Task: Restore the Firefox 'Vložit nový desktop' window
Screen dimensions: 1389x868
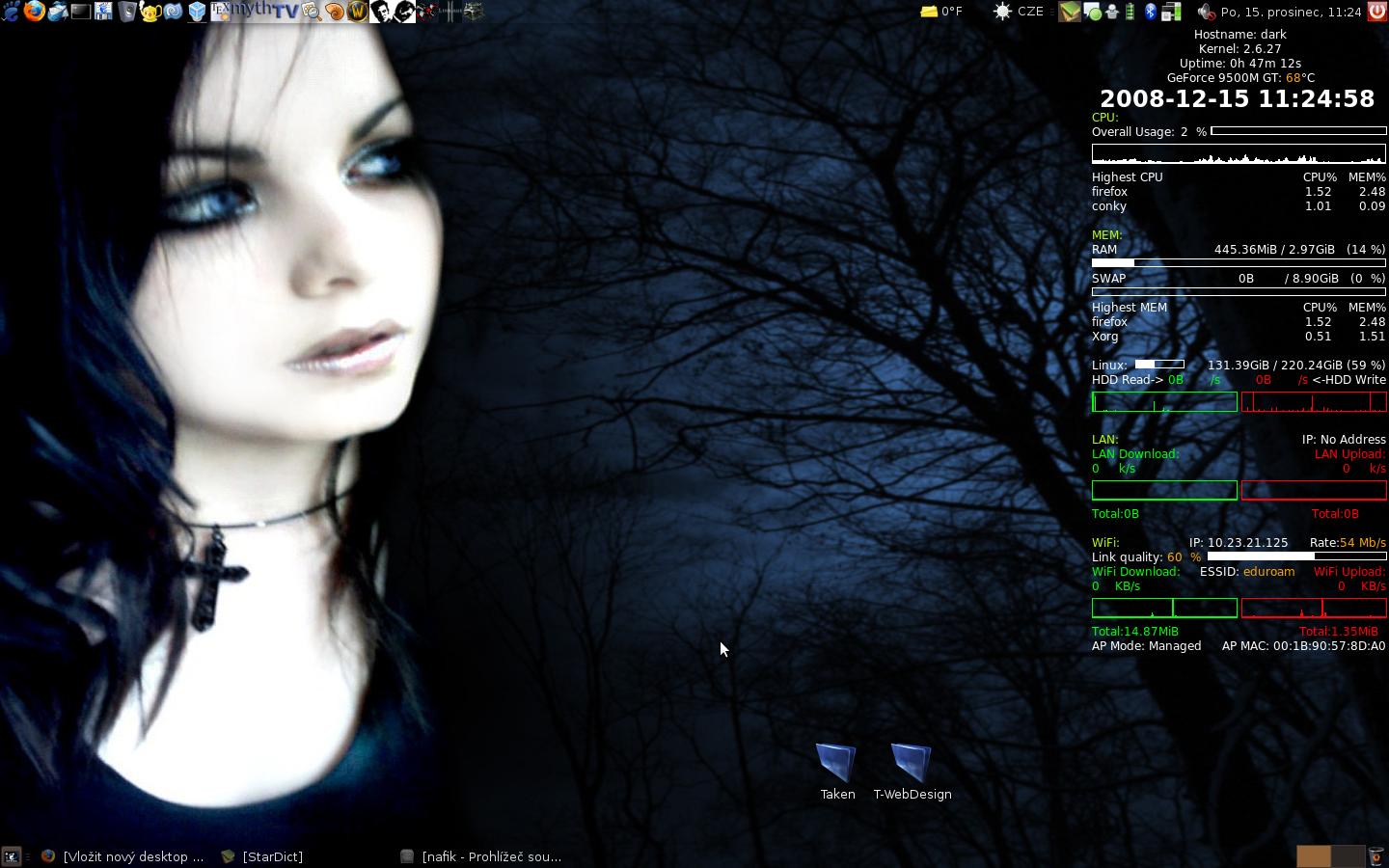Action: click(123, 856)
